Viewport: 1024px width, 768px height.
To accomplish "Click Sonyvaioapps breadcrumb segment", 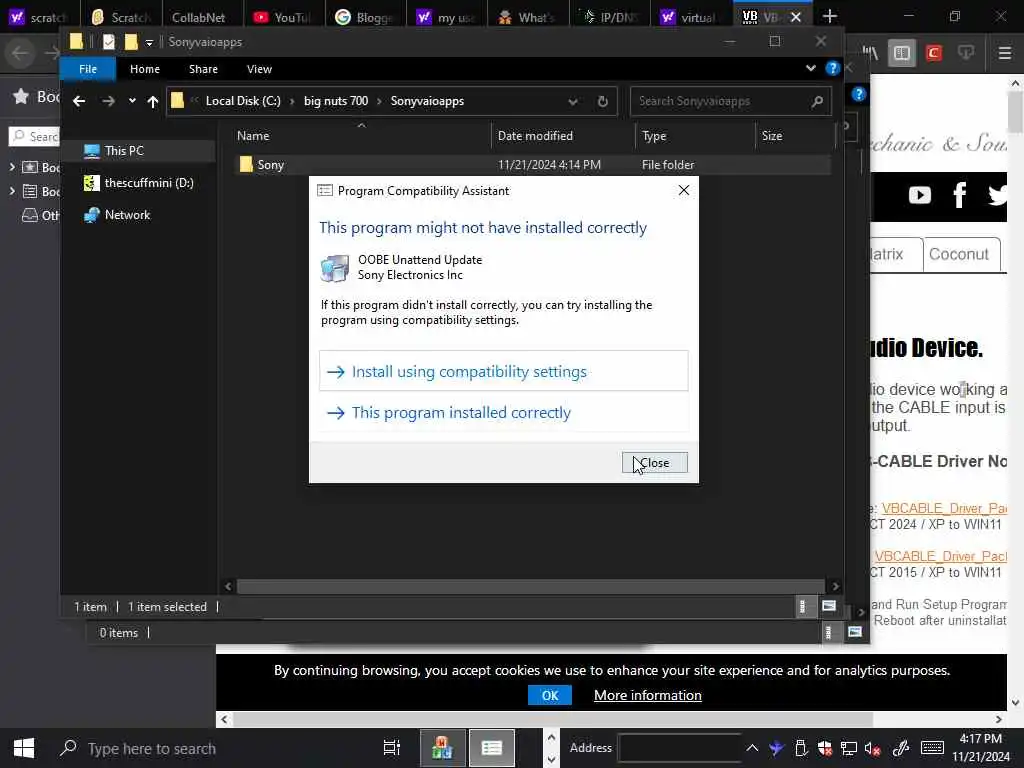I will [x=427, y=101].
